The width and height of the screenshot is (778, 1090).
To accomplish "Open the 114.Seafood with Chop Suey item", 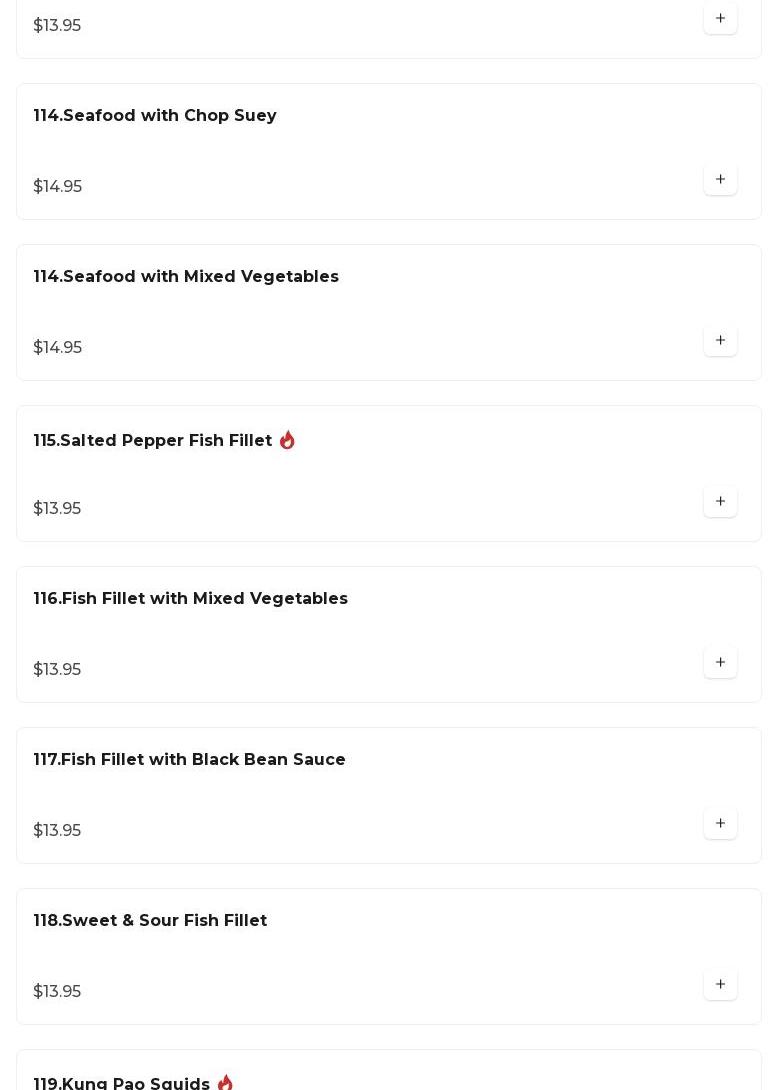I will click(155, 116).
